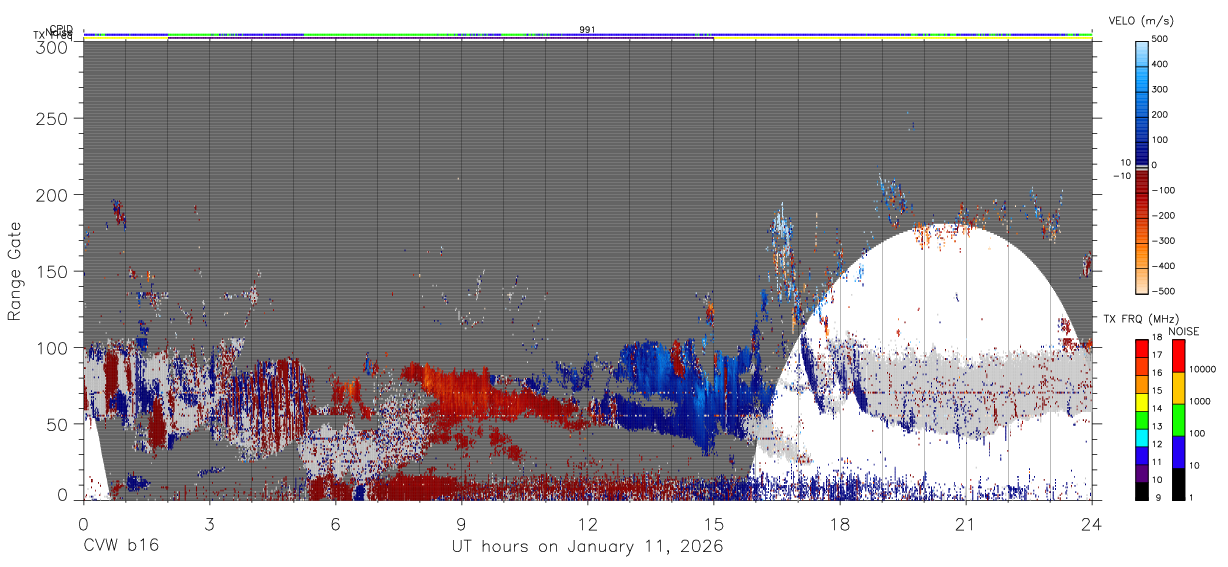Click the '10000' tick on the NOISE scale
Screen dimensions: 1228x567
click(1202, 369)
